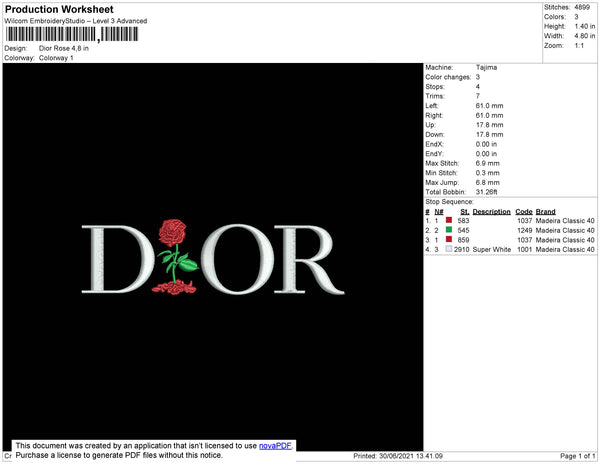
Task: Click Max Jump value '6.8 mm'
Action: [x=488, y=182]
